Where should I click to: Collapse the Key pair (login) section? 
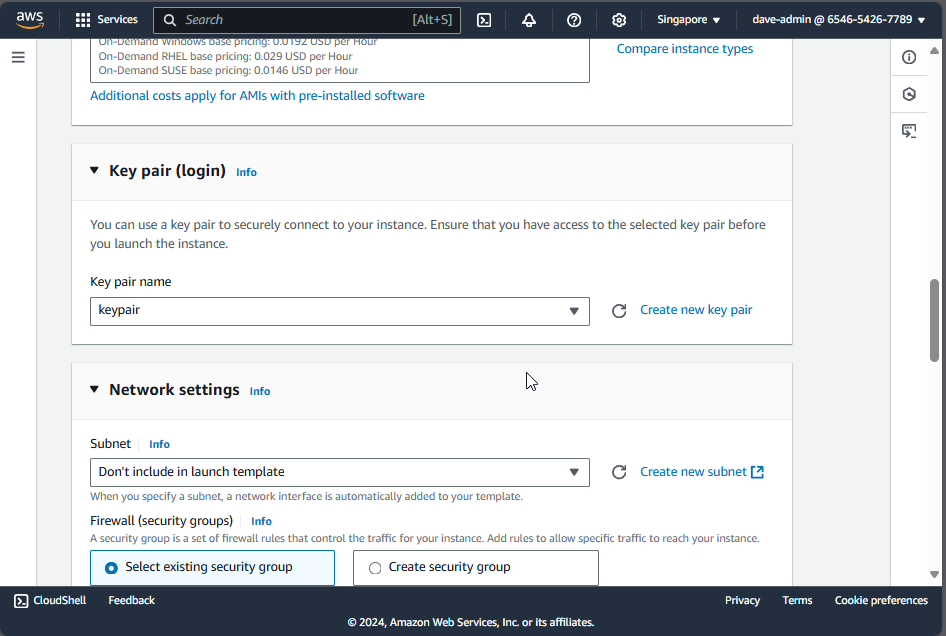click(95, 171)
